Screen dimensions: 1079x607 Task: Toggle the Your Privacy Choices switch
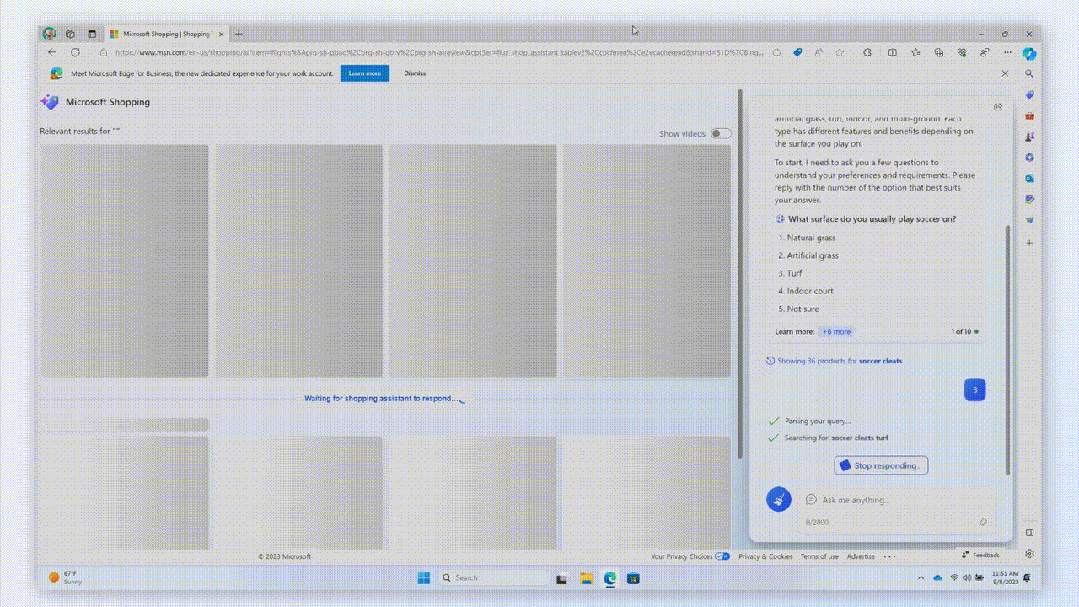pos(722,557)
